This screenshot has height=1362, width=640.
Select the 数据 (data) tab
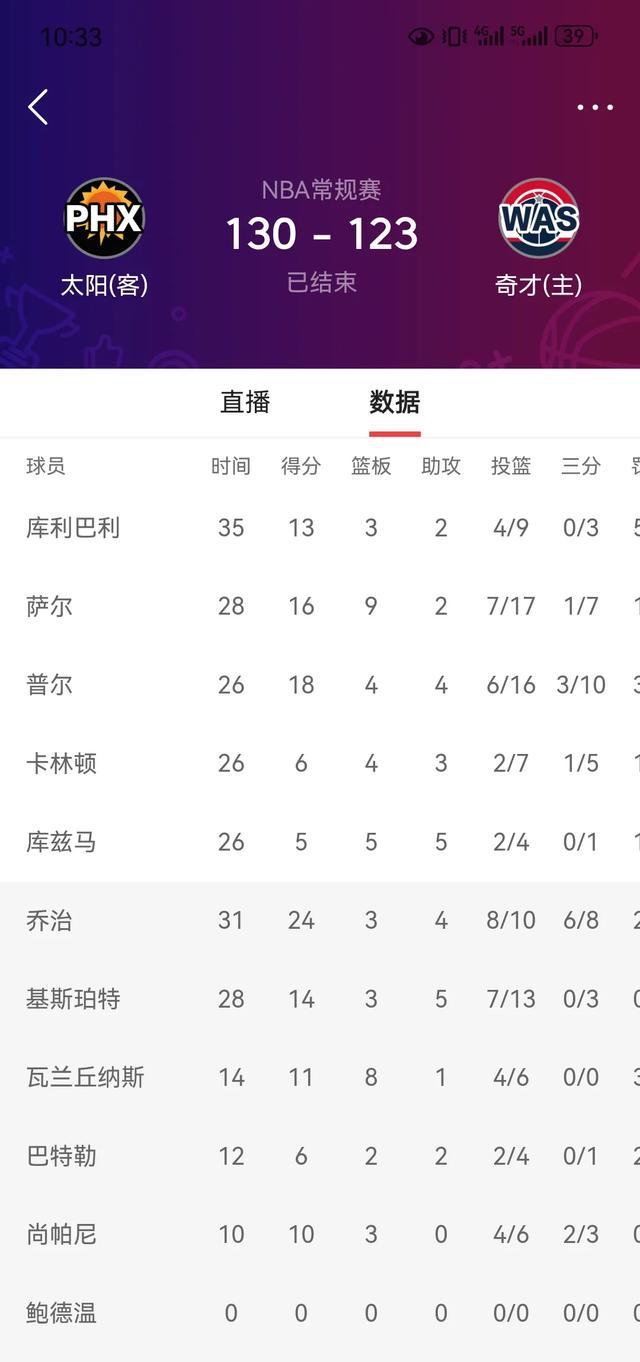tap(397, 402)
